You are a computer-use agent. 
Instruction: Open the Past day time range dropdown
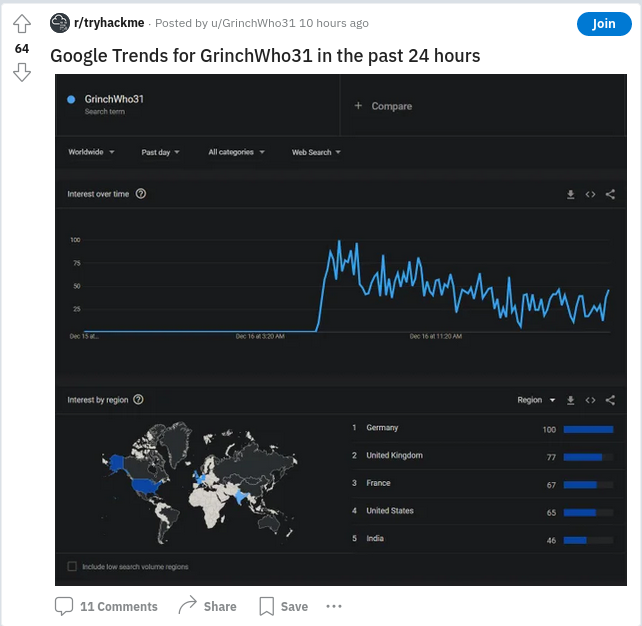tap(160, 152)
